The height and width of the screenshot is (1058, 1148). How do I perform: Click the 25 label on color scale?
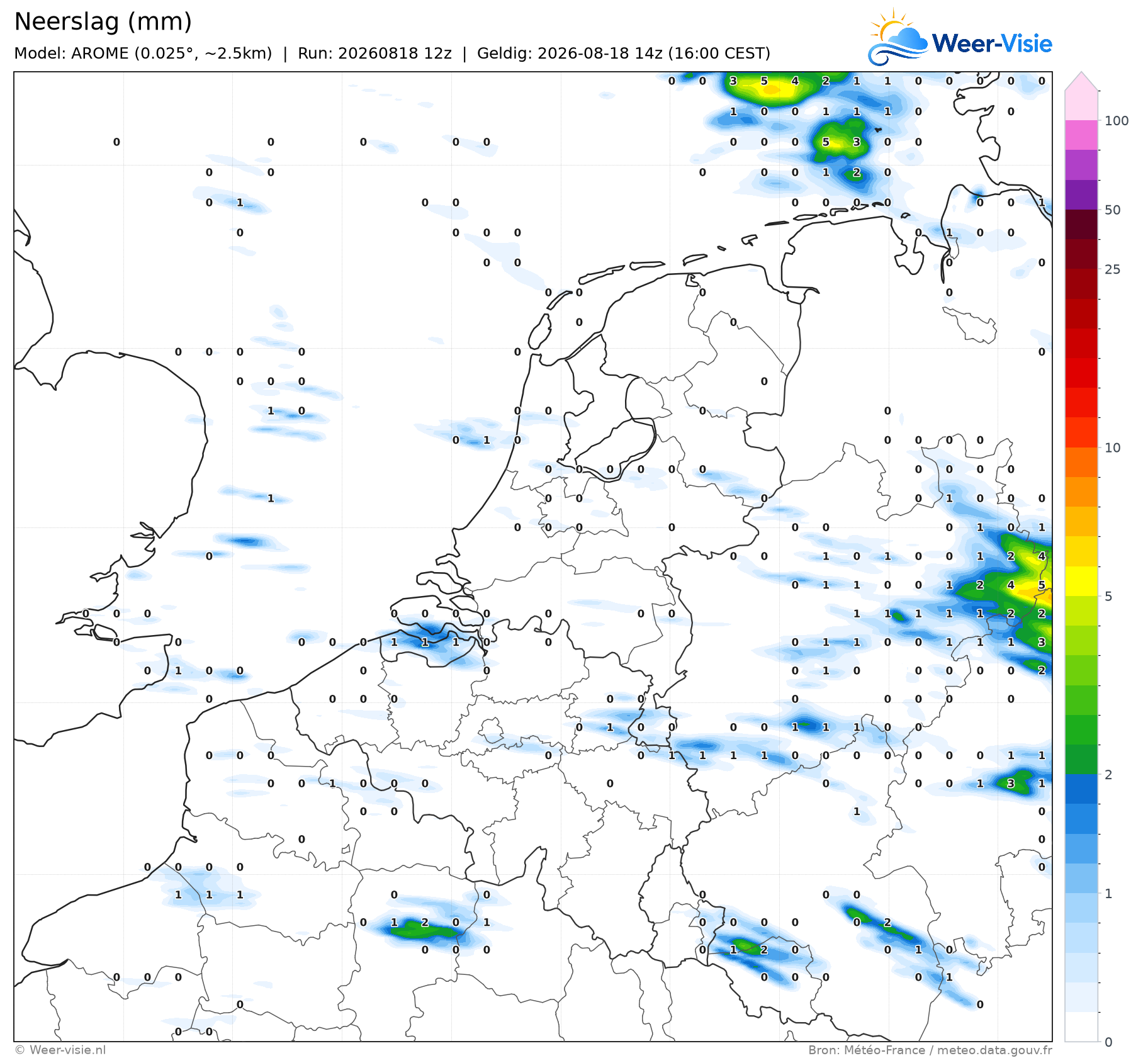click(x=1113, y=269)
